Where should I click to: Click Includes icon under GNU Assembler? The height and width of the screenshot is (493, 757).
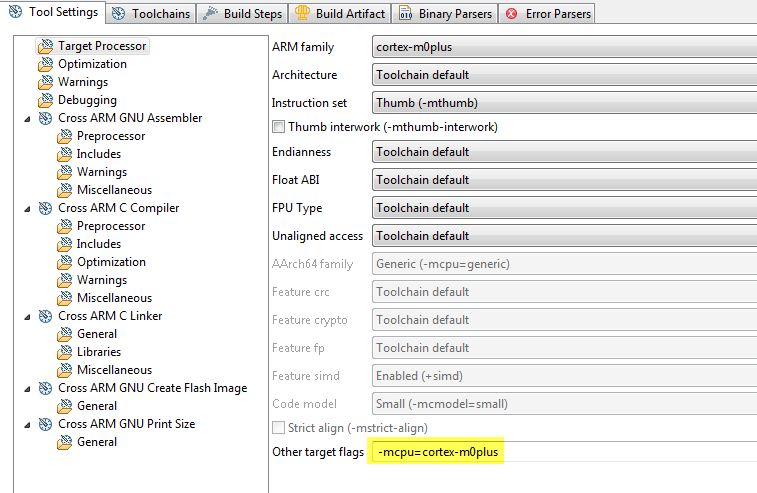pyautogui.click(x=65, y=154)
